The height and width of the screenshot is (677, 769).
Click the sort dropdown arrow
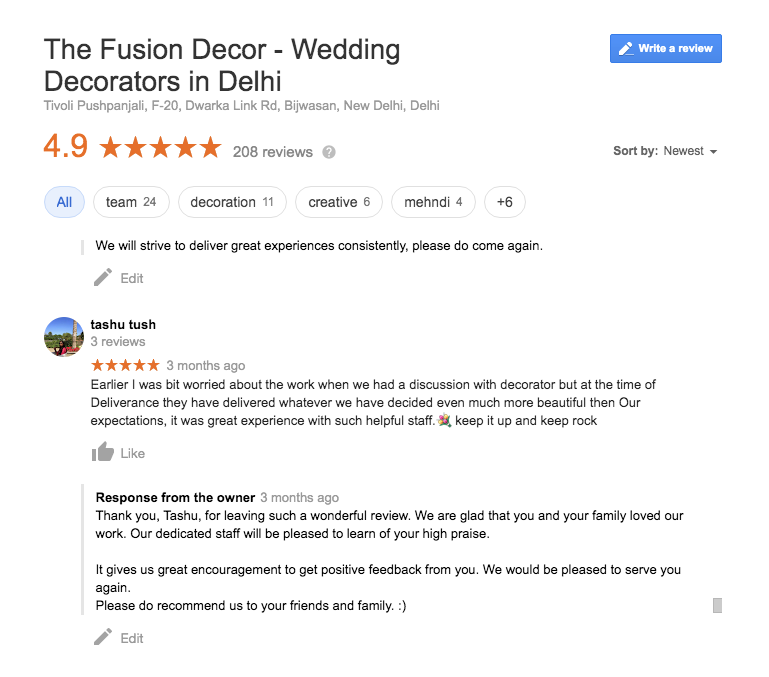(713, 152)
